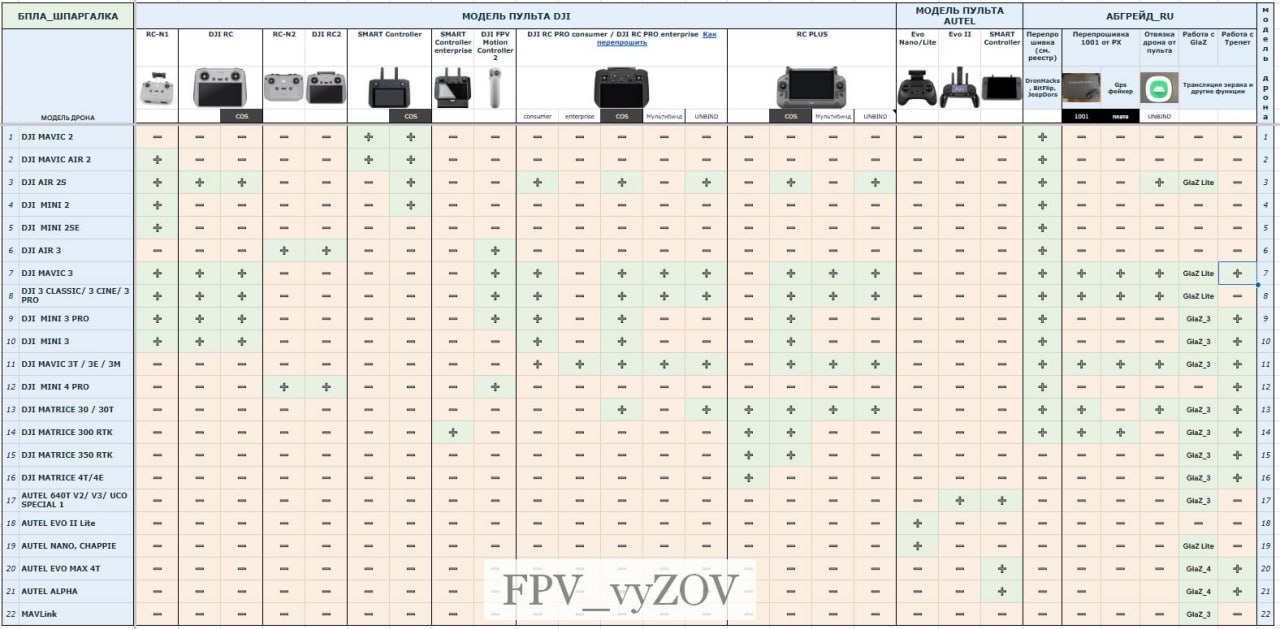Click the Autel Evo II controller image
Screen dimensions: 1280x629
pos(959,87)
